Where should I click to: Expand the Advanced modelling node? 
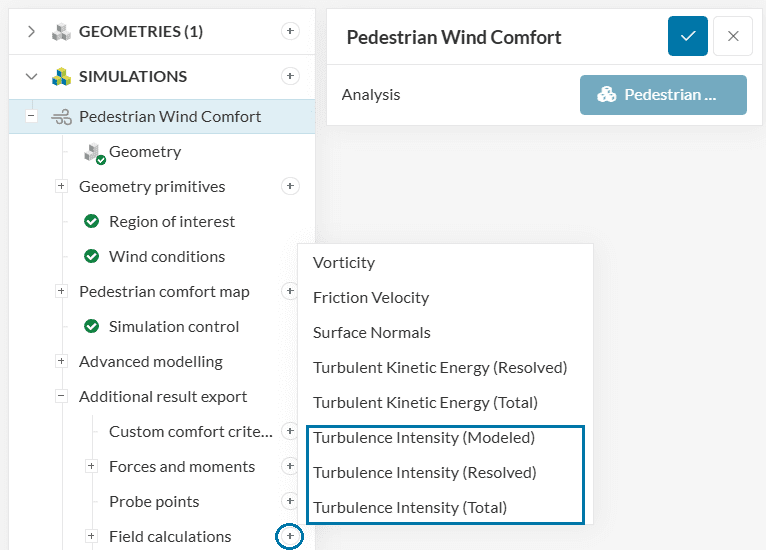(x=61, y=362)
